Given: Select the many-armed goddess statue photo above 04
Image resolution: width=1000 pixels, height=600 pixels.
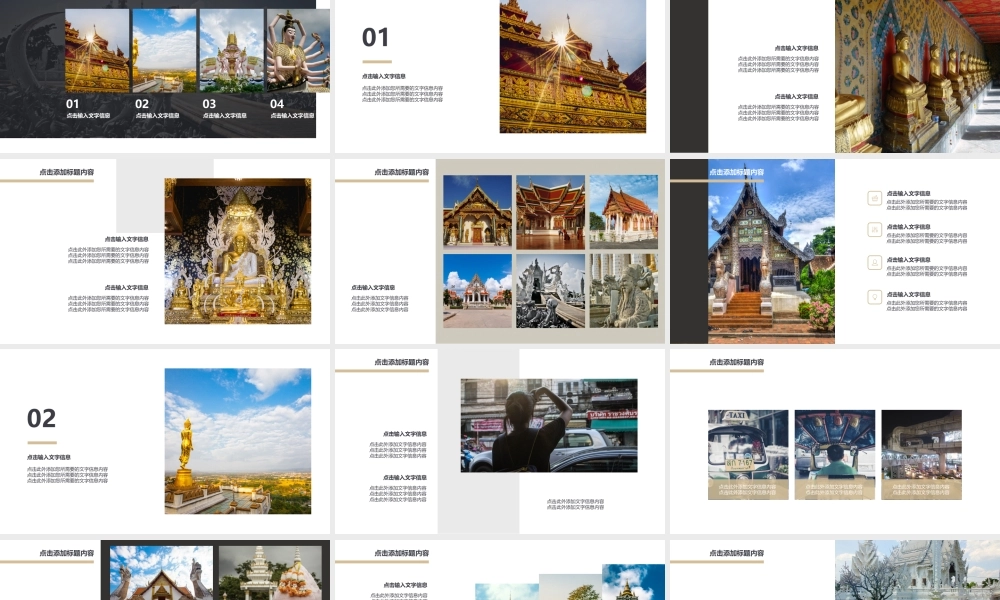Looking at the screenshot, I should (298, 50).
